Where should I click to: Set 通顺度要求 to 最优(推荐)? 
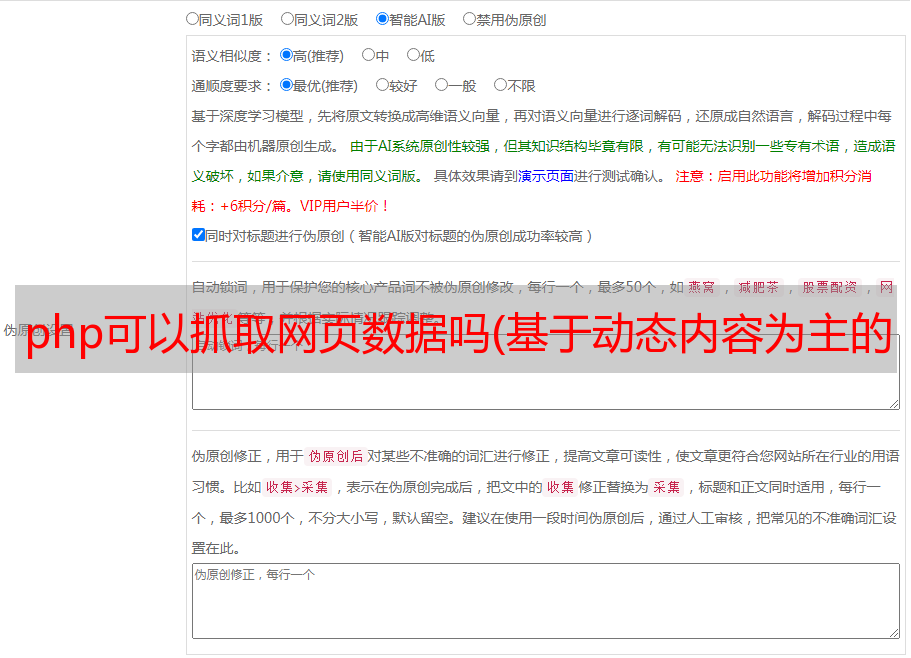coord(286,85)
